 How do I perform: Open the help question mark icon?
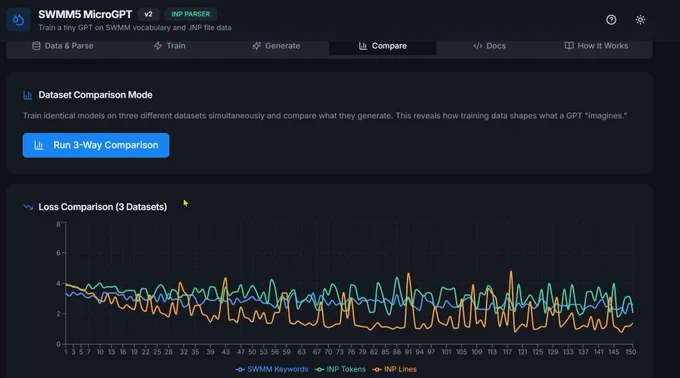pos(611,20)
